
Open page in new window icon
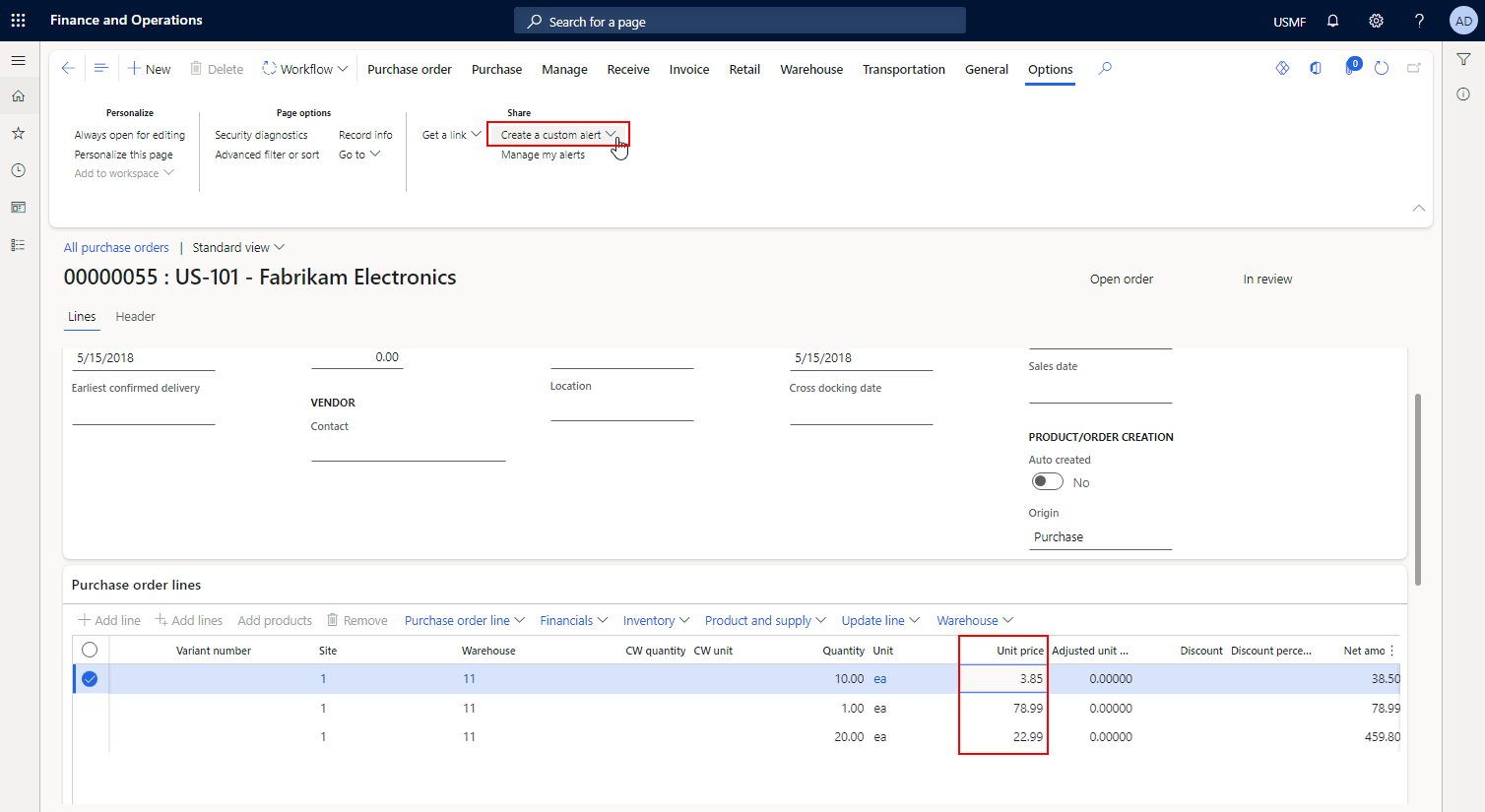tap(1414, 68)
